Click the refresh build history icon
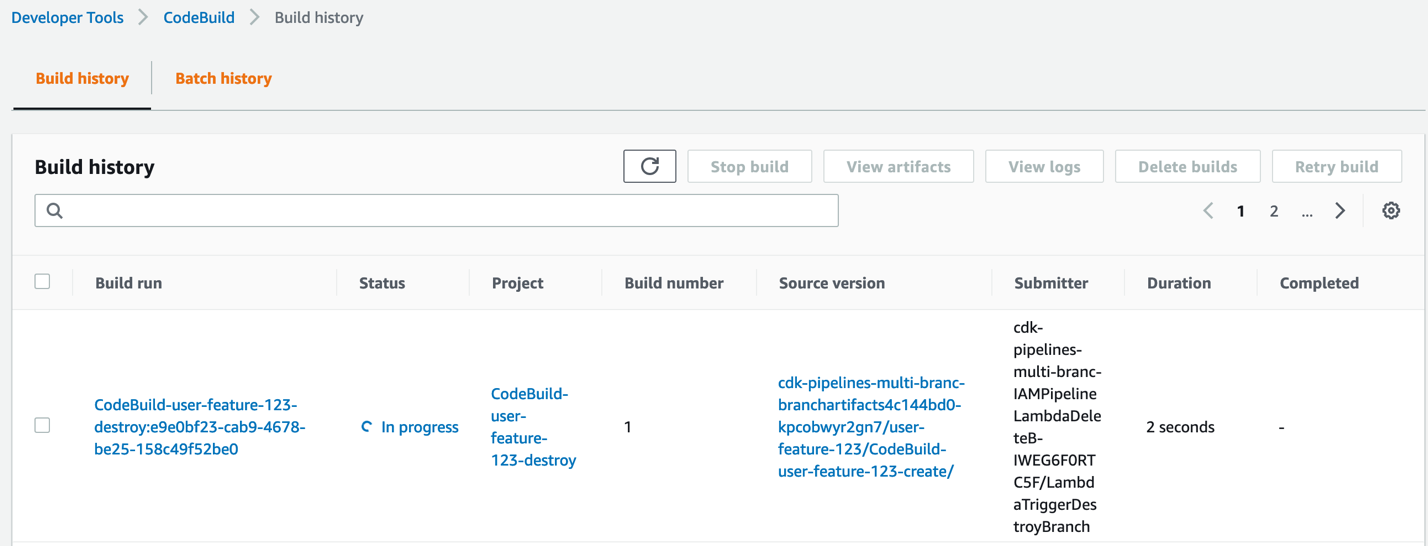 click(x=650, y=166)
